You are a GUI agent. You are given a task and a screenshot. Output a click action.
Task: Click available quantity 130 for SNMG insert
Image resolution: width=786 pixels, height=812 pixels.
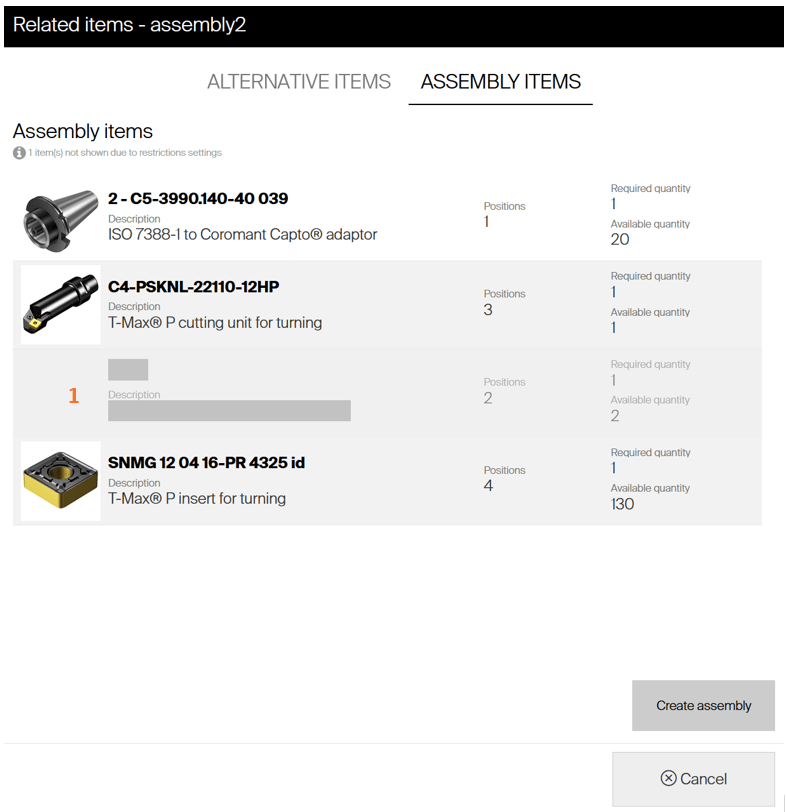[x=622, y=504]
